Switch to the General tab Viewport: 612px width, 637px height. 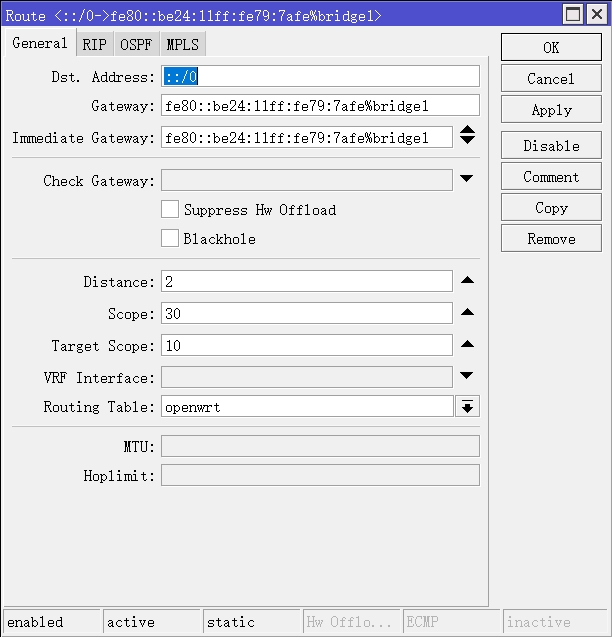[40, 43]
